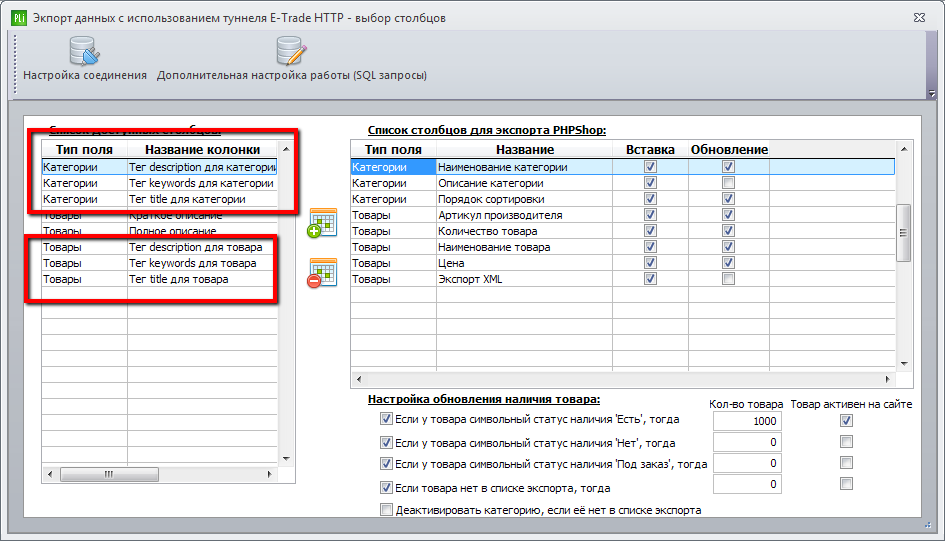The image size is (945, 541).
Task: Click 'Название' header in export list
Action: pos(524,149)
